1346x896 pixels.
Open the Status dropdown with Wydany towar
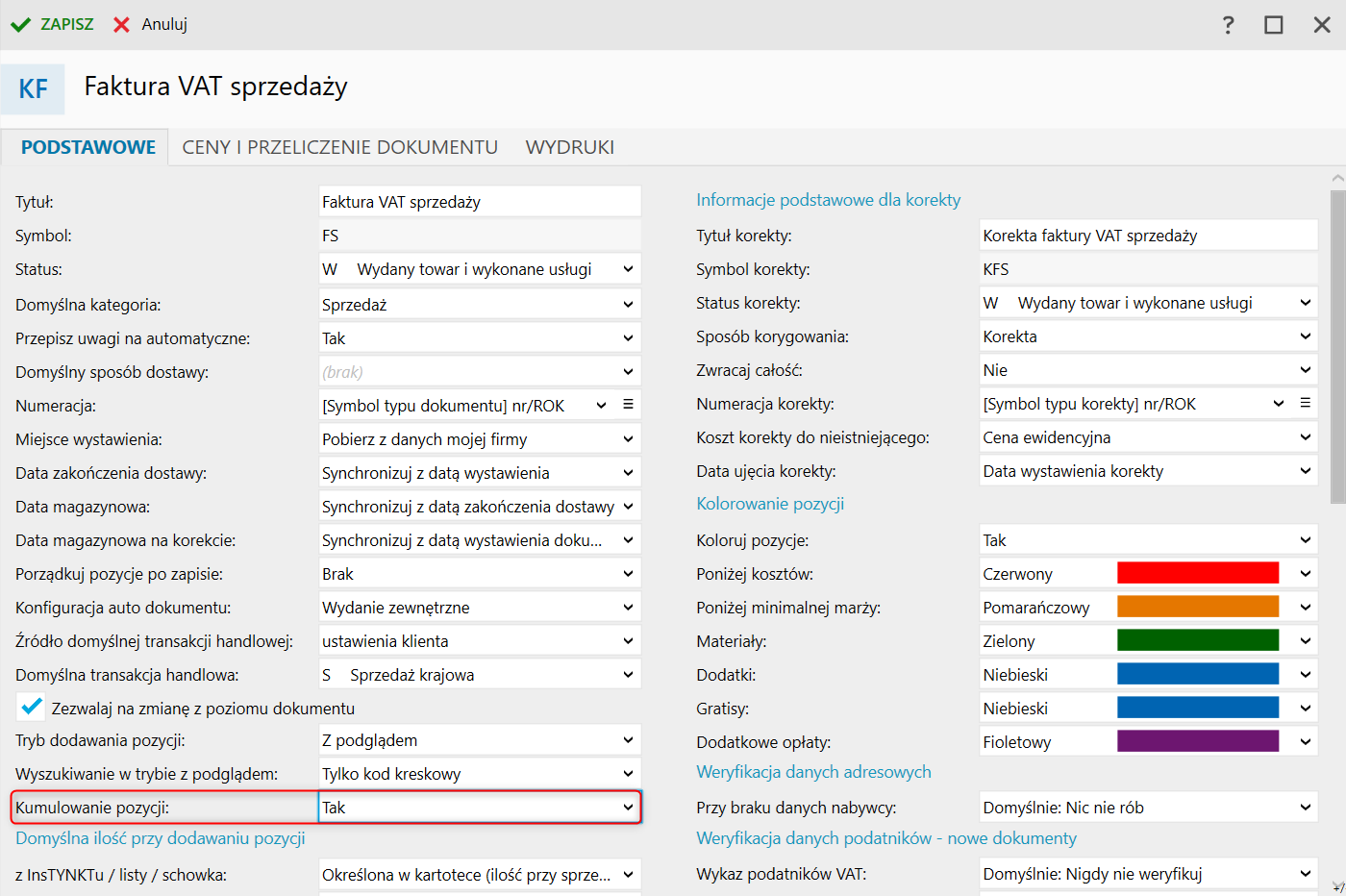(x=480, y=269)
